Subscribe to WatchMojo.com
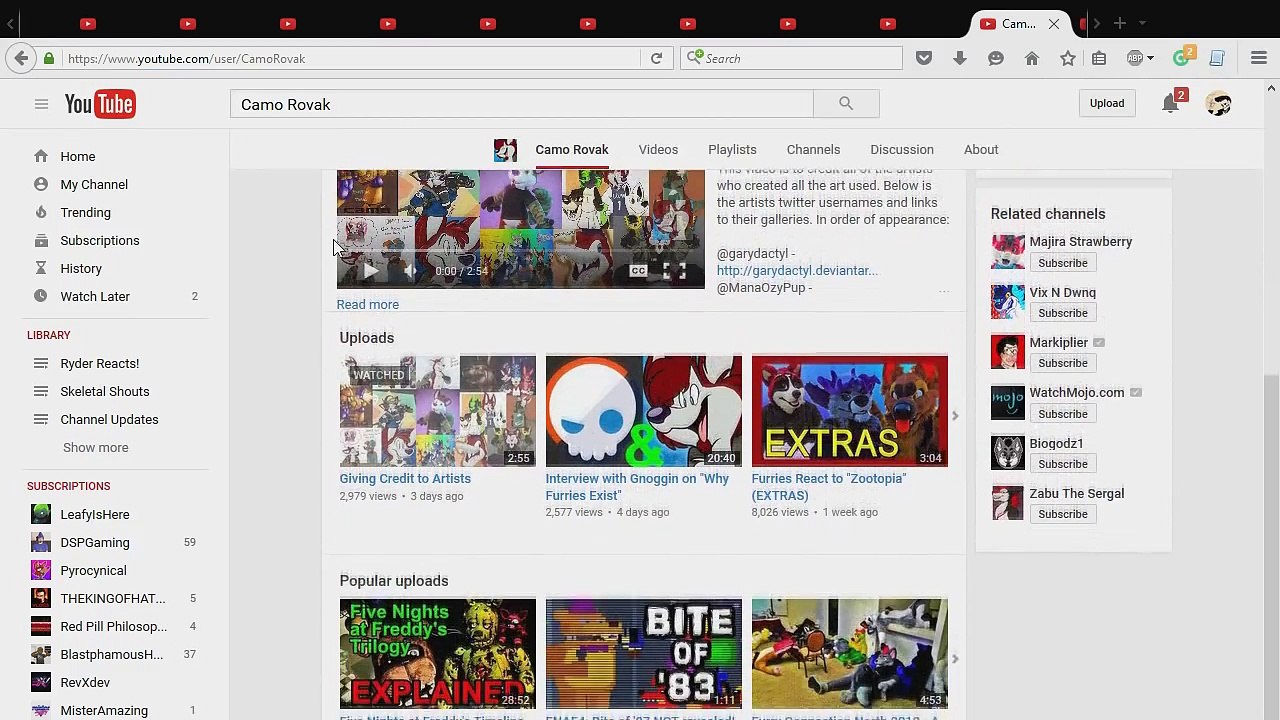The width and height of the screenshot is (1280, 720). tap(1062, 414)
